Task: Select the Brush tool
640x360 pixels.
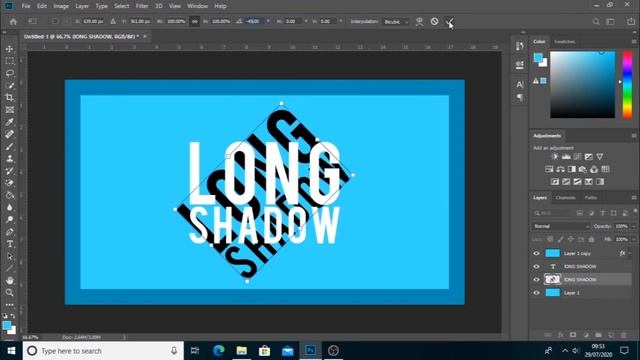Action: (x=9, y=147)
